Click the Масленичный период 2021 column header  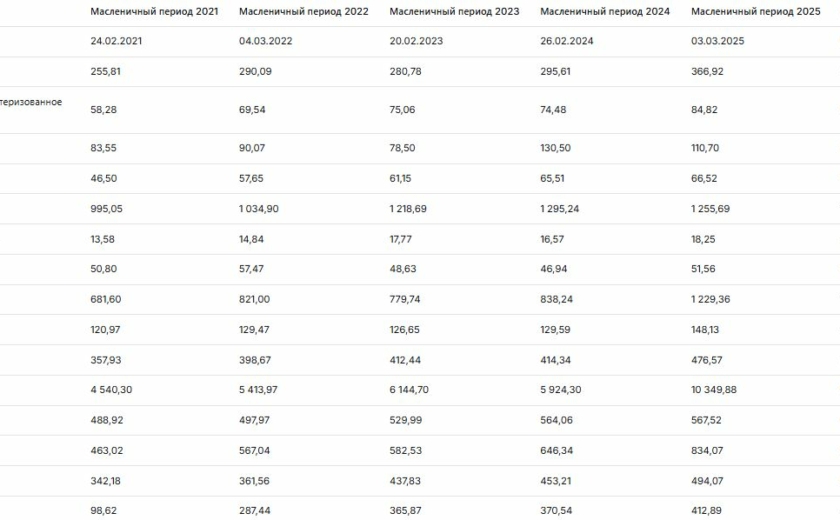click(153, 11)
